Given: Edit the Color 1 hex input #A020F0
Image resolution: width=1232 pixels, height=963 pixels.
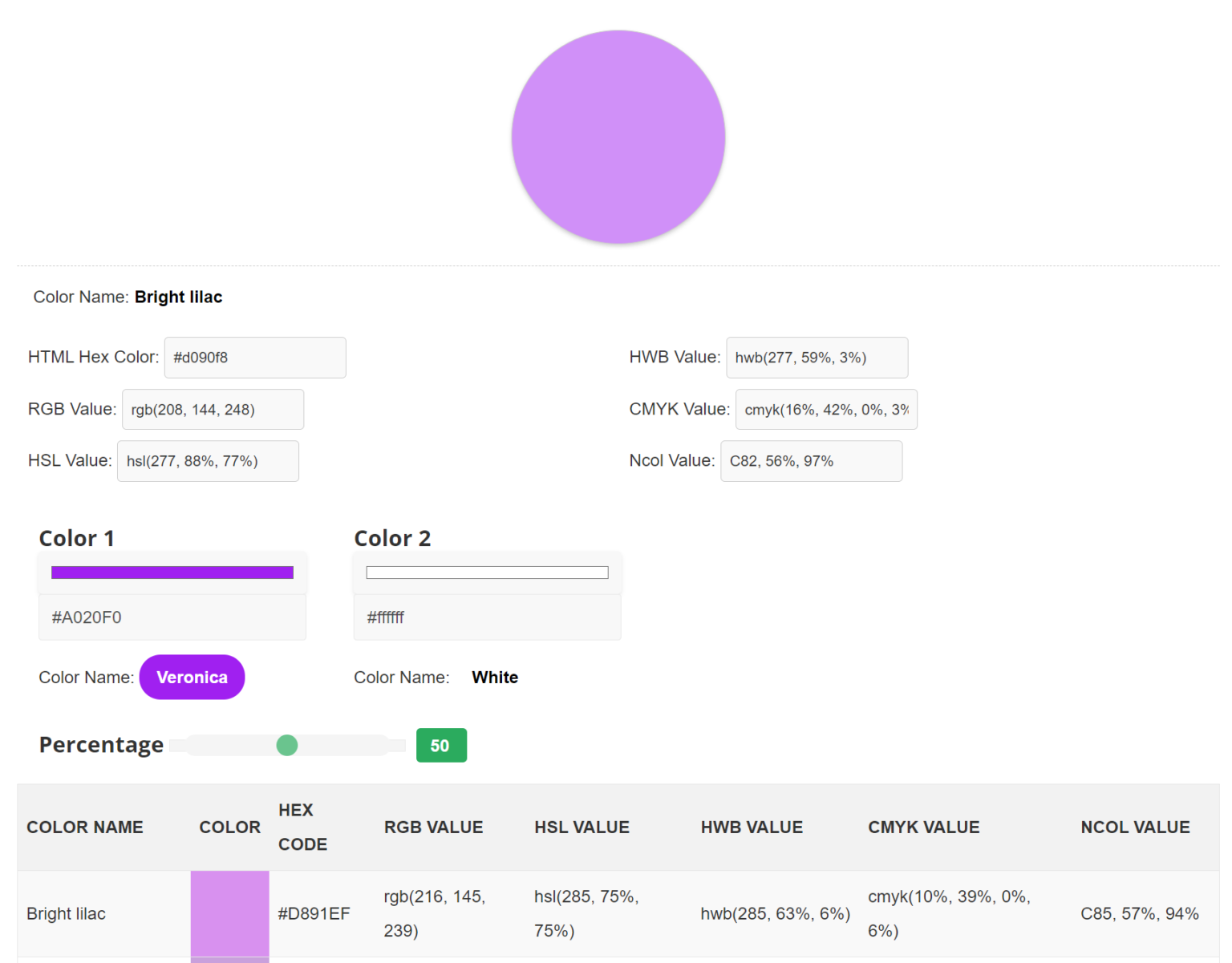Looking at the screenshot, I should click(x=172, y=617).
